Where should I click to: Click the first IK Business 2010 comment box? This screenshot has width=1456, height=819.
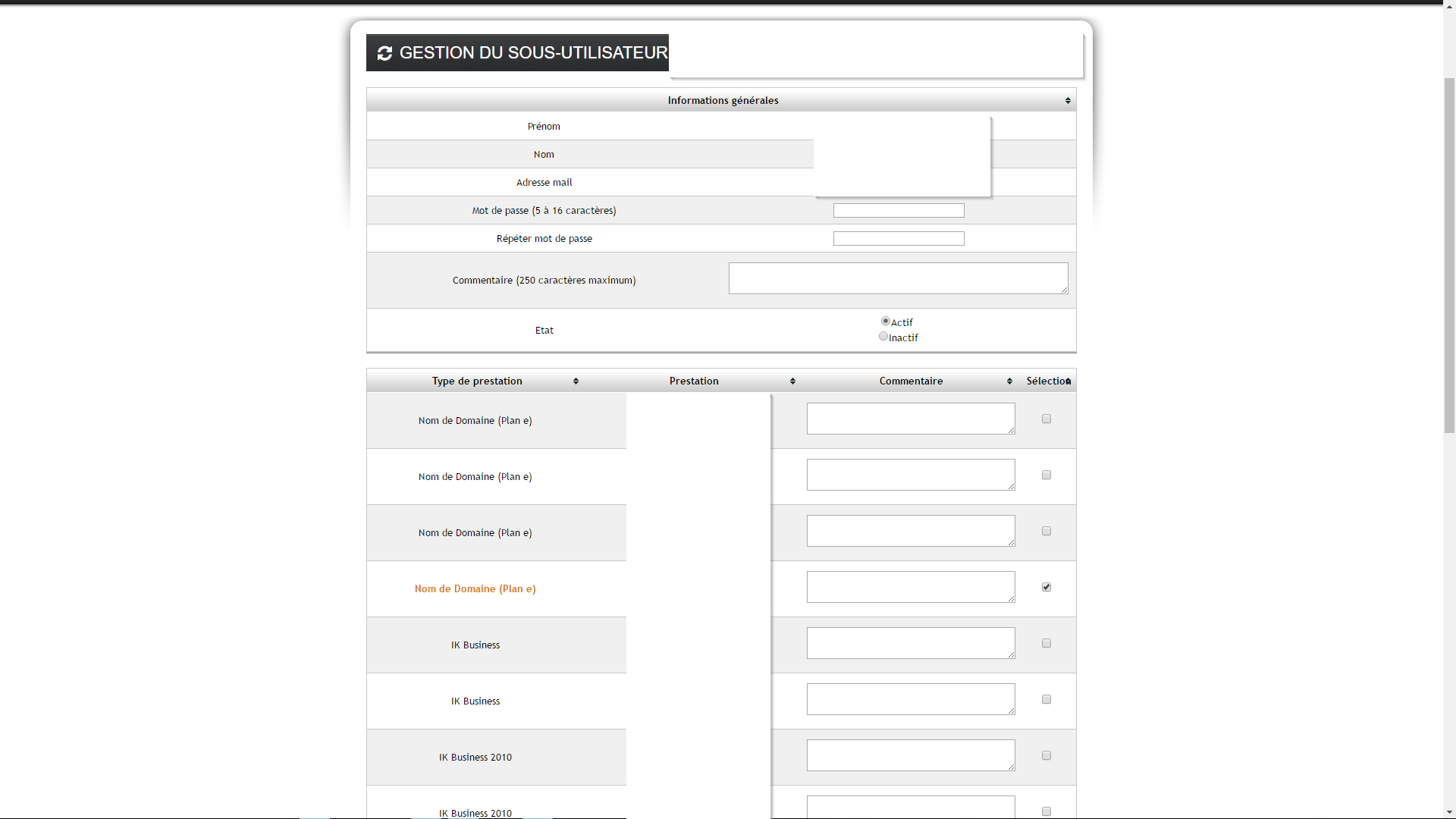[910, 755]
